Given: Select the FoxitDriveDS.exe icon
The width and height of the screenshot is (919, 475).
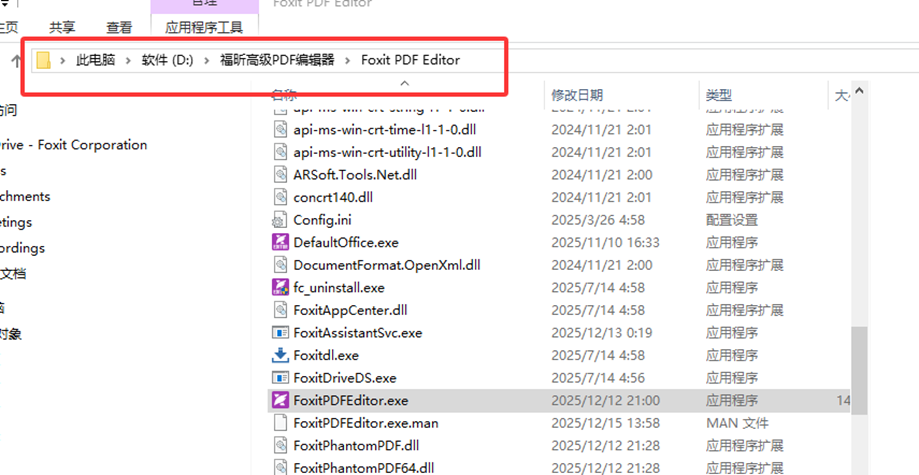Looking at the screenshot, I should 281,378.
